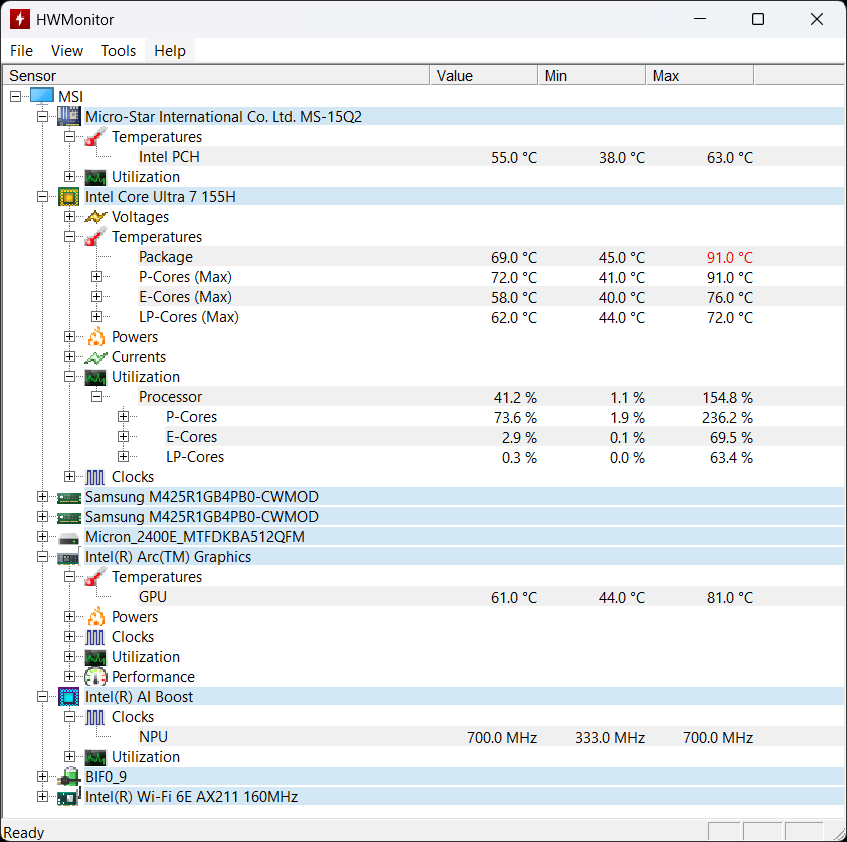Click the Intel AI Boost chip icon
This screenshot has height=842, width=847.
(69, 697)
